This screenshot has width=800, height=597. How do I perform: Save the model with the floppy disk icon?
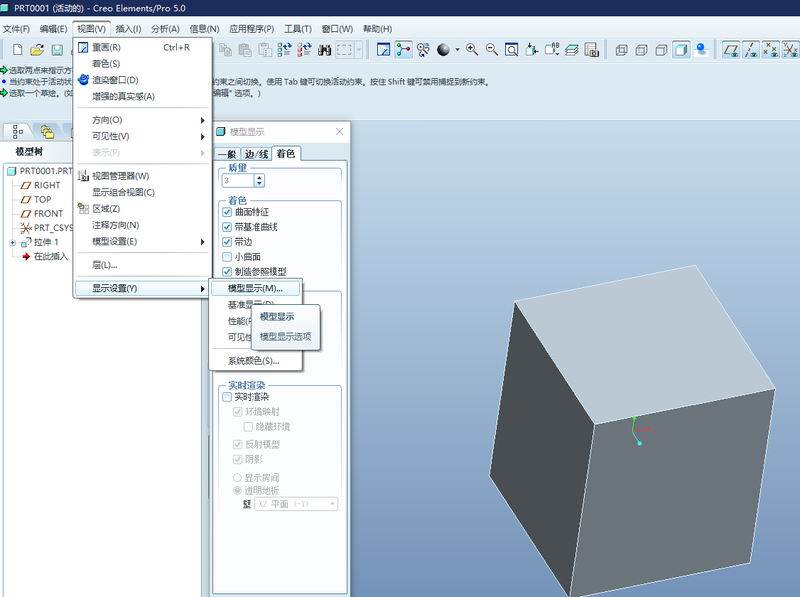pyautogui.click(x=57, y=49)
